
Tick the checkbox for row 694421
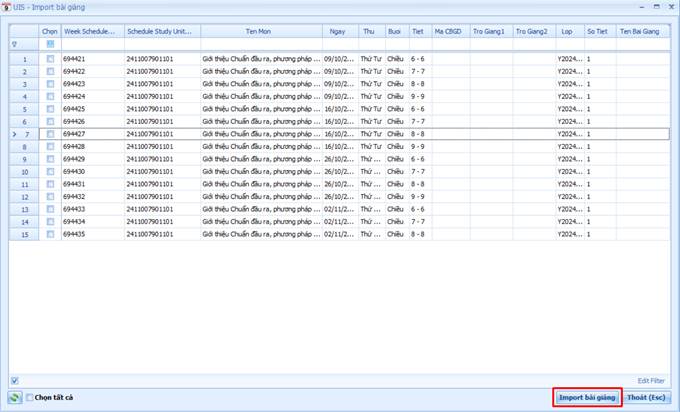(x=50, y=59)
